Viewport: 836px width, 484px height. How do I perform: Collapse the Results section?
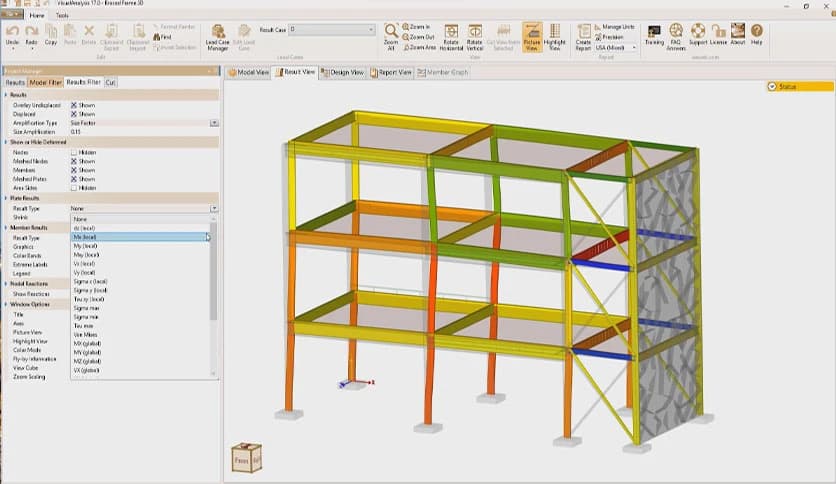(x=6, y=95)
